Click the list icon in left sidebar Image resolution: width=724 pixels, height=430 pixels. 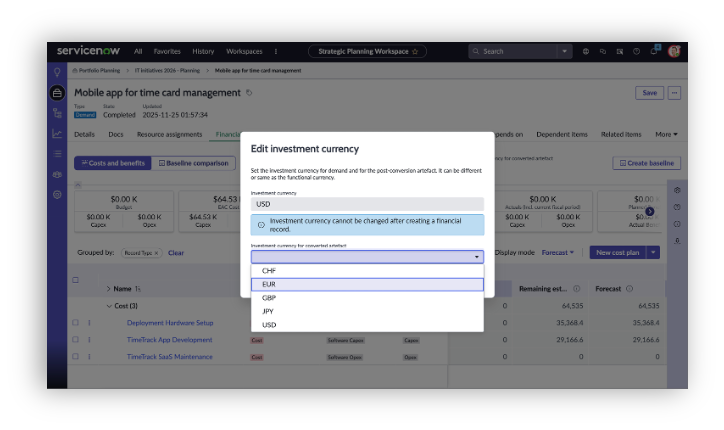(x=57, y=154)
